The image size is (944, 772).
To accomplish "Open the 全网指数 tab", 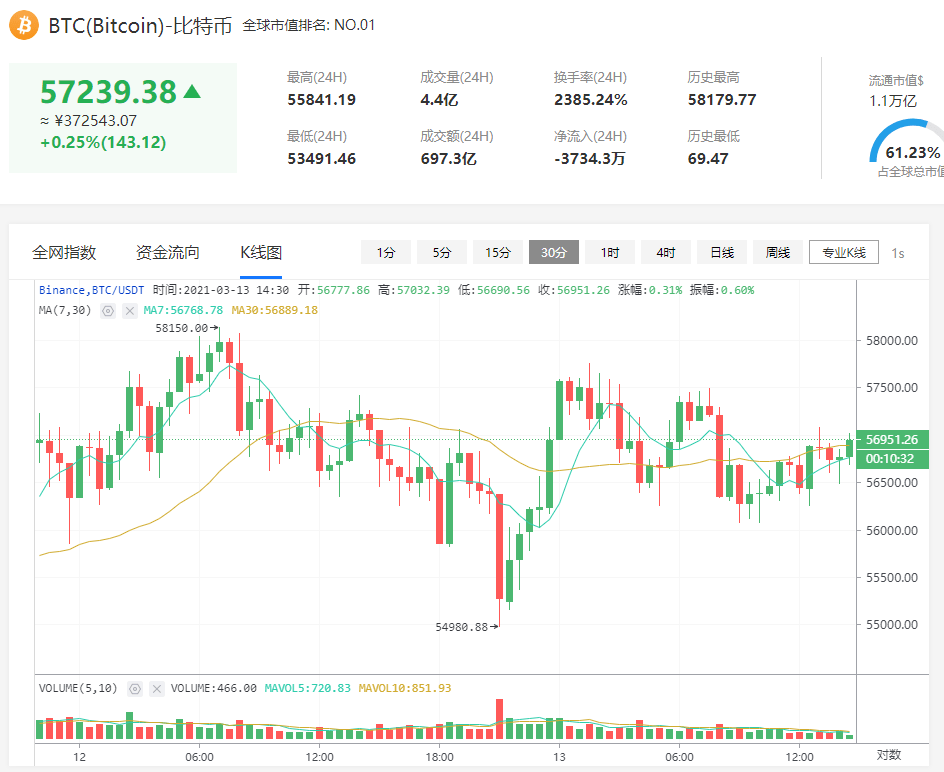I will click(64, 252).
